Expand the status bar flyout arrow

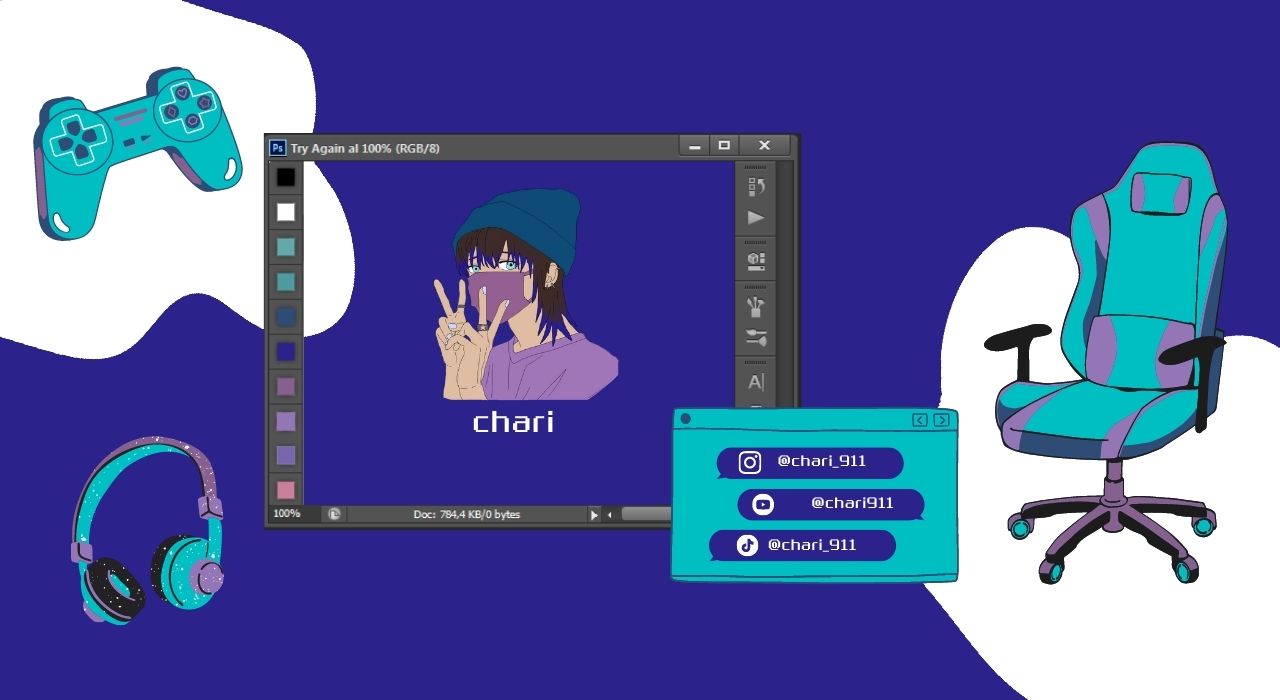(x=594, y=515)
